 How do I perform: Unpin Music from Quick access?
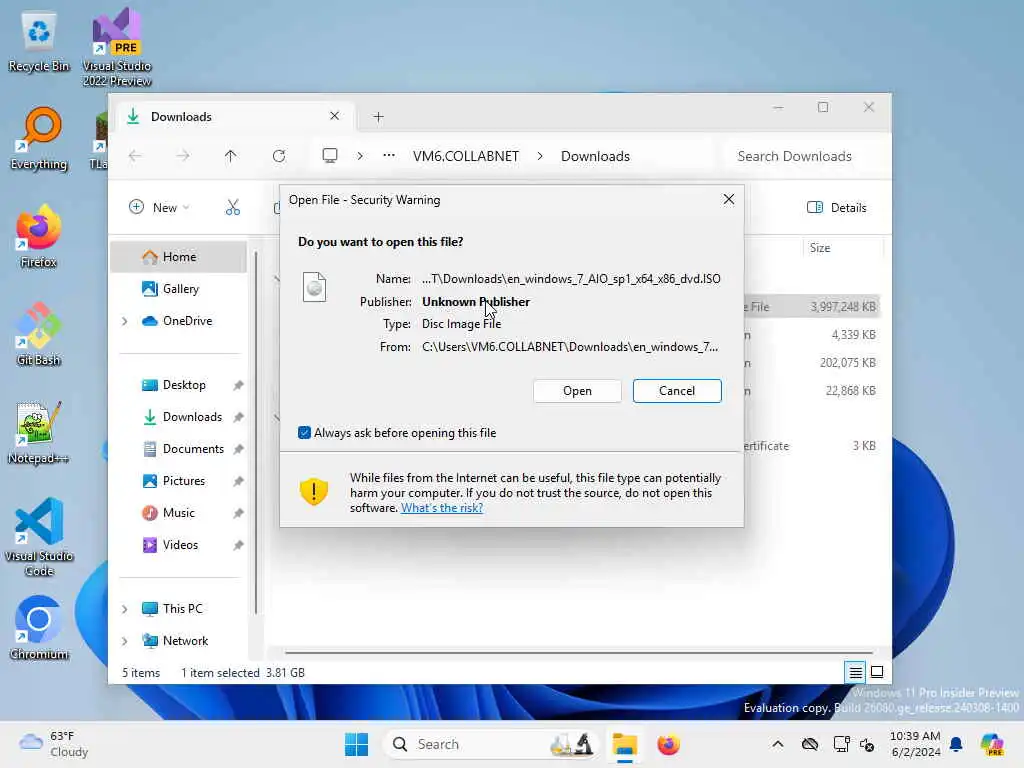click(x=238, y=513)
